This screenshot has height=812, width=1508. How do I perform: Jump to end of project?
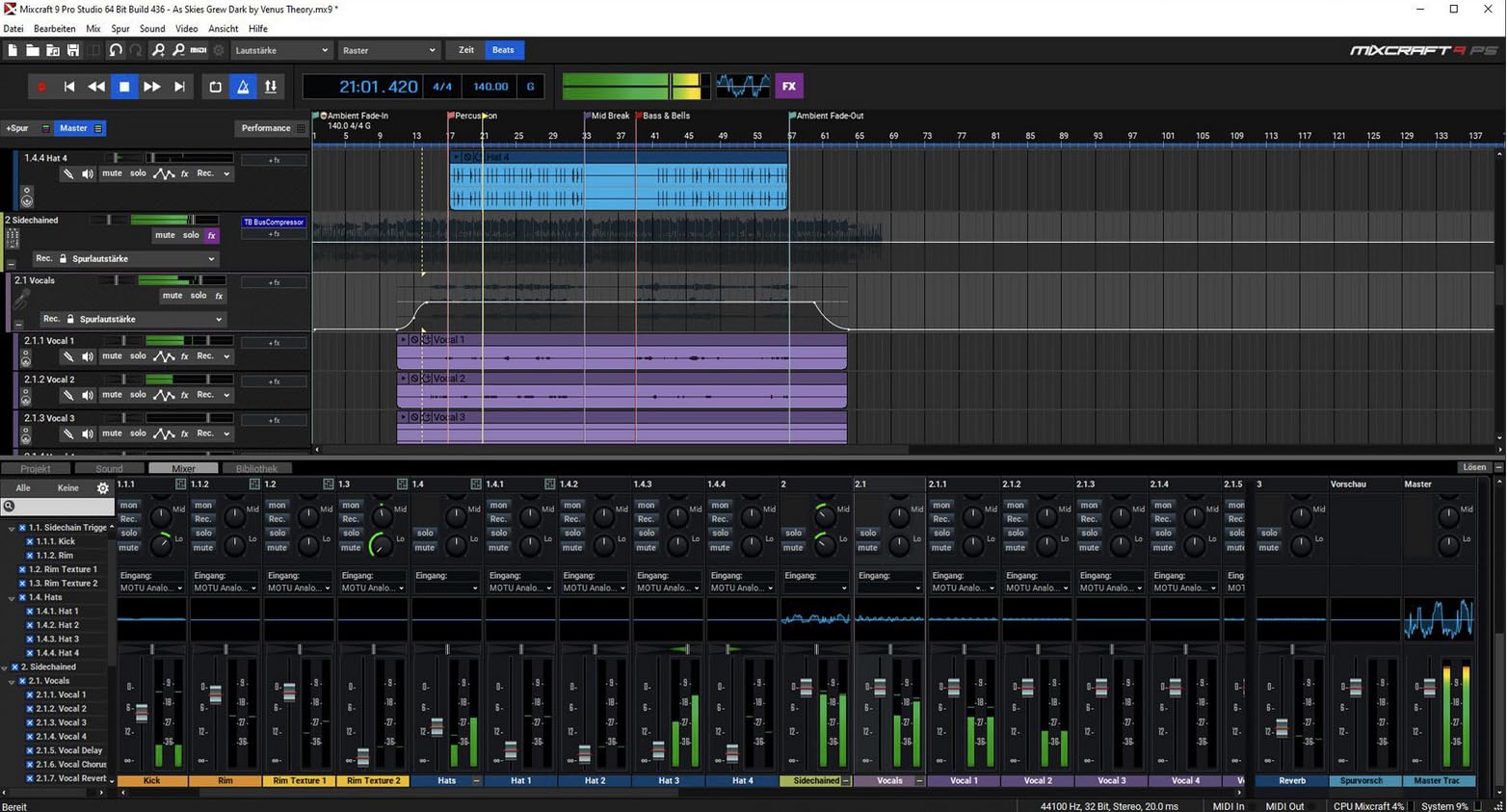click(x=179, y=87)
